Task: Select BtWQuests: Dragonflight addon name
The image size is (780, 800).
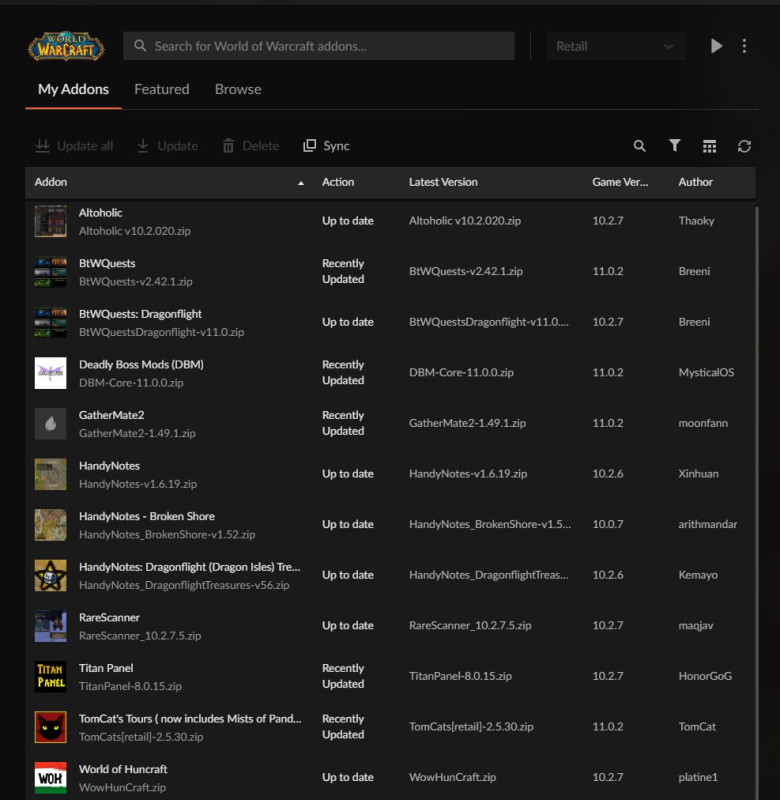Action: (140, 314)
